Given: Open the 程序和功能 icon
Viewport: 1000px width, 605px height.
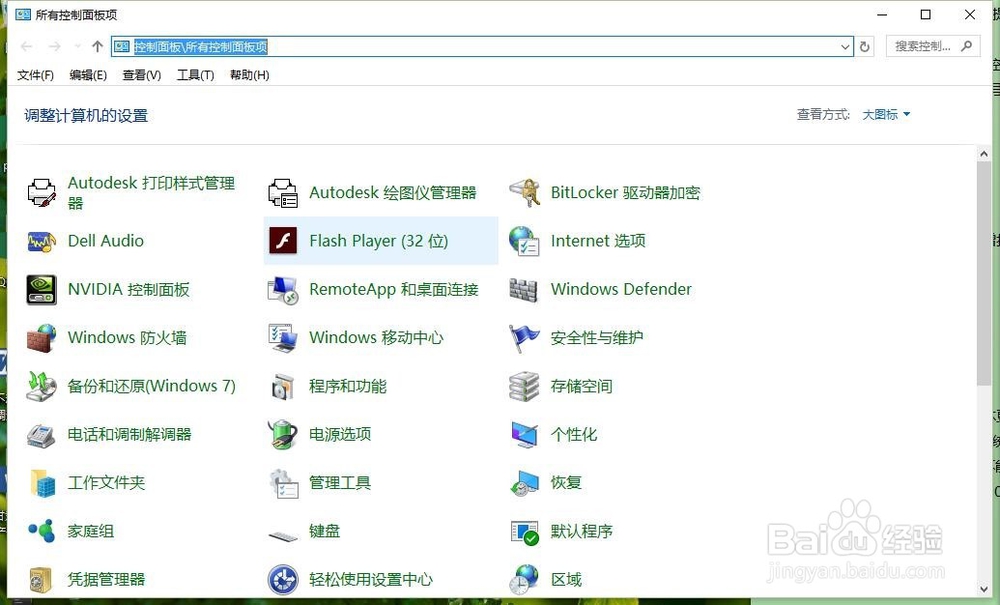Looking at the screenshot, I should tap(283, 386).
